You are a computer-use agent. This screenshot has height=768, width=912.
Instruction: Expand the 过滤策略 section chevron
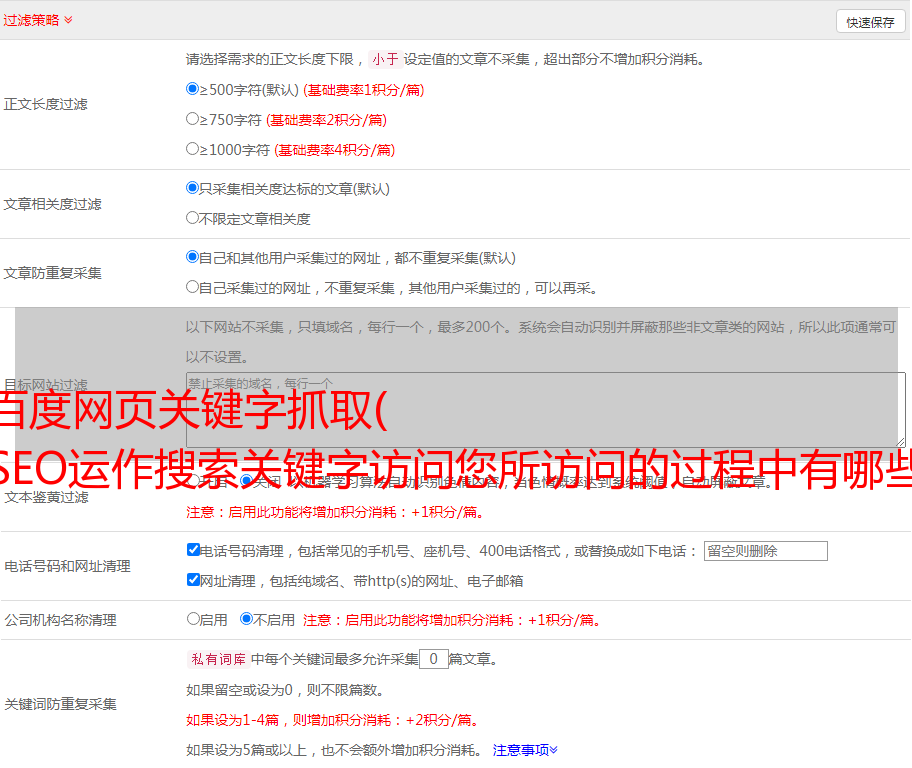click(68, 20)
